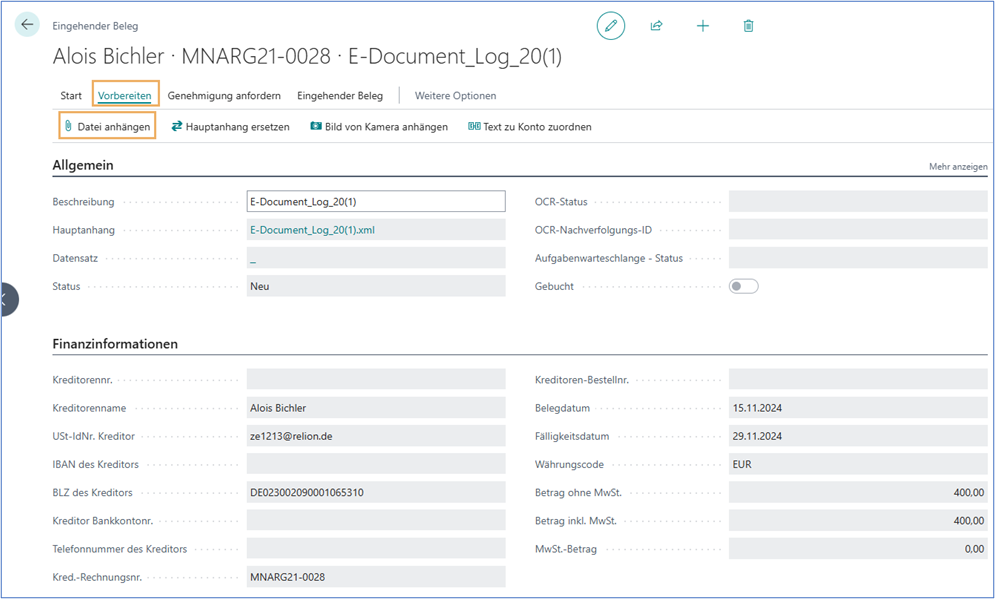995x599 pixels.
Task: Attach a file via Datei anhängen
Action: tap(106, 127)
